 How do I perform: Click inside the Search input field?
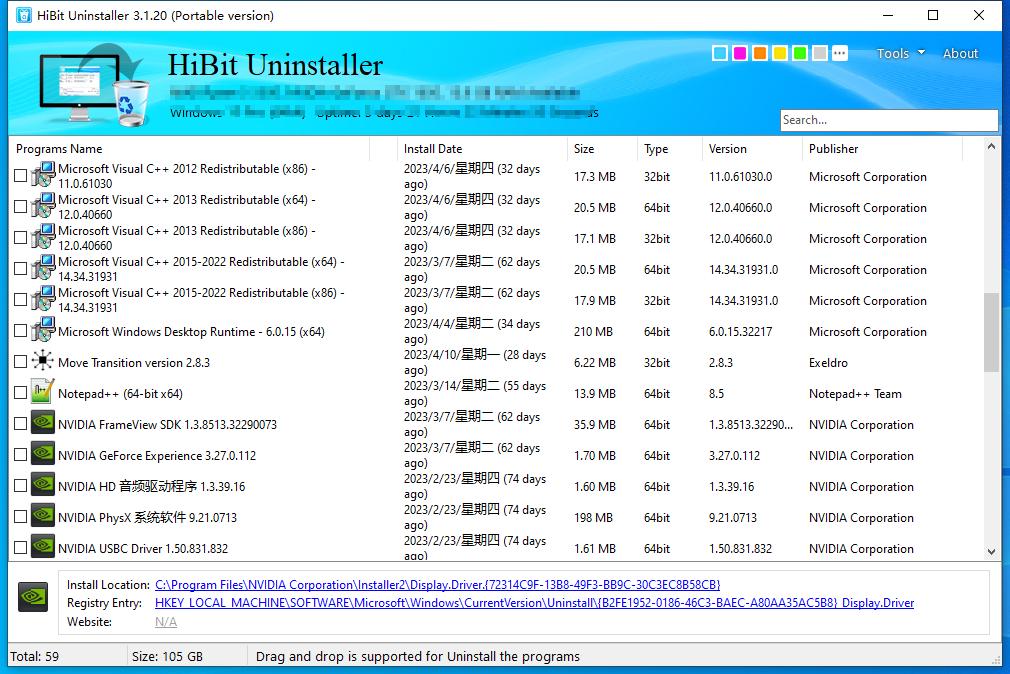tap(888, 120)
